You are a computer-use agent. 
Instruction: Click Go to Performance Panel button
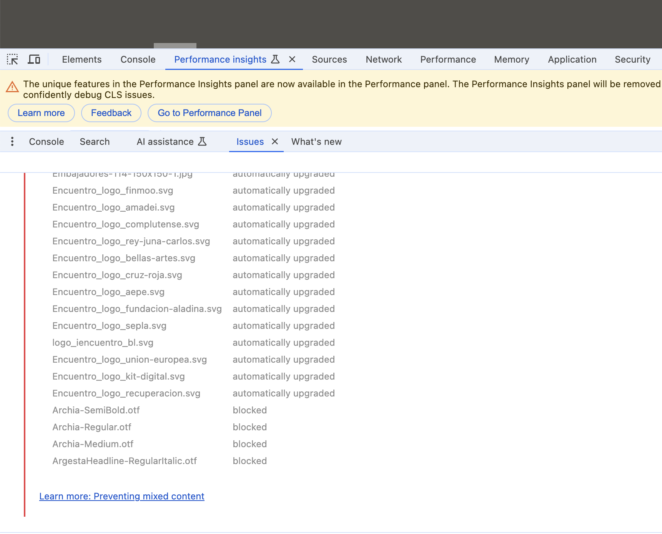209,113
